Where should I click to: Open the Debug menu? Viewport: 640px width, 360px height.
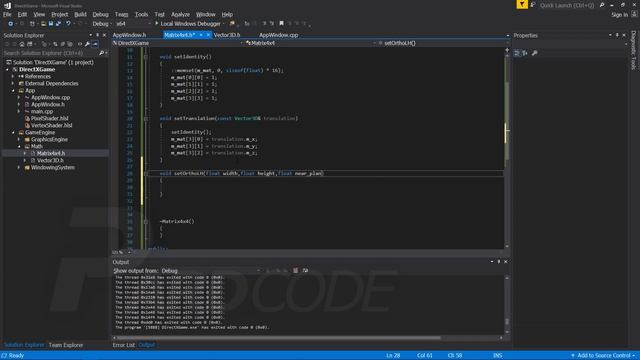pyautogui.click(x=100, y=14)
